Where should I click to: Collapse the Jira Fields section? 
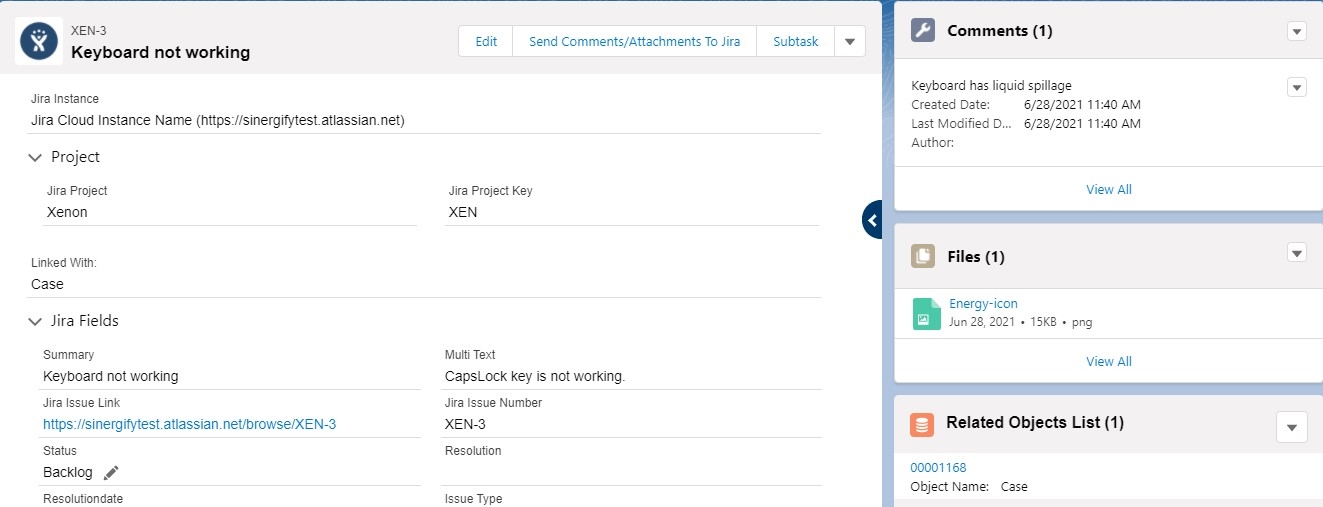tap(36, 321)
